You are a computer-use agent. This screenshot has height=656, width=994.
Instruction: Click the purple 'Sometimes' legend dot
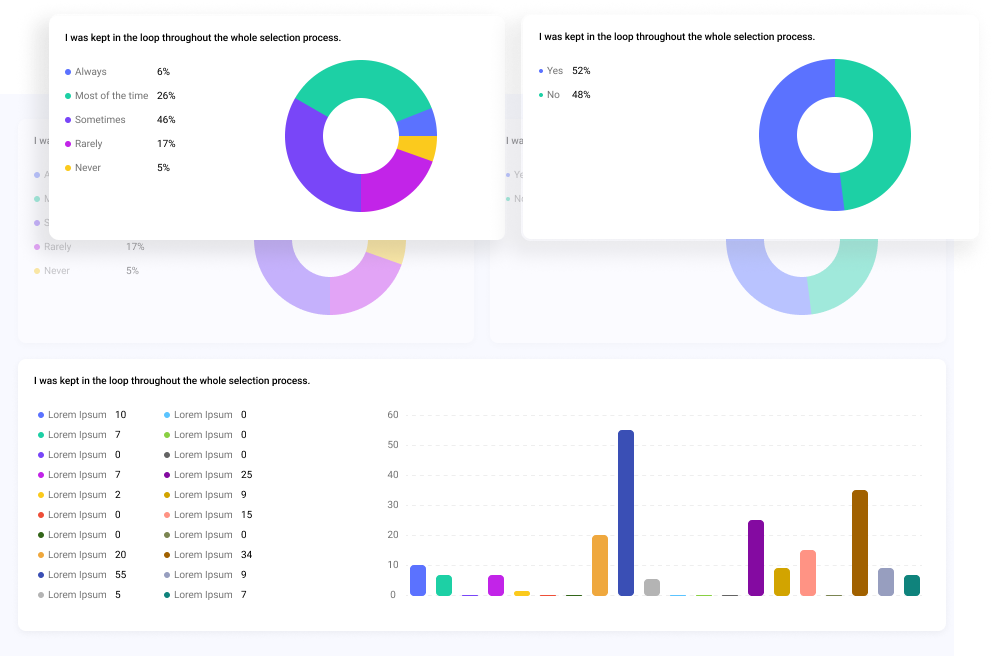[66, 119]
